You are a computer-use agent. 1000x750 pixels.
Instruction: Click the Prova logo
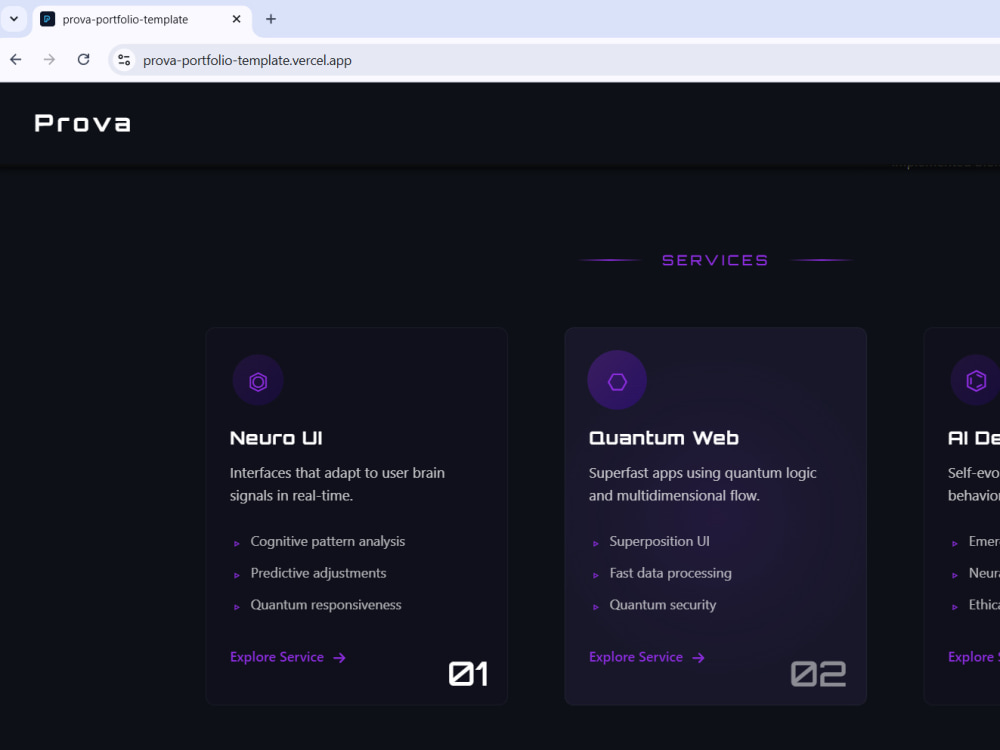(x=82, y=123)
